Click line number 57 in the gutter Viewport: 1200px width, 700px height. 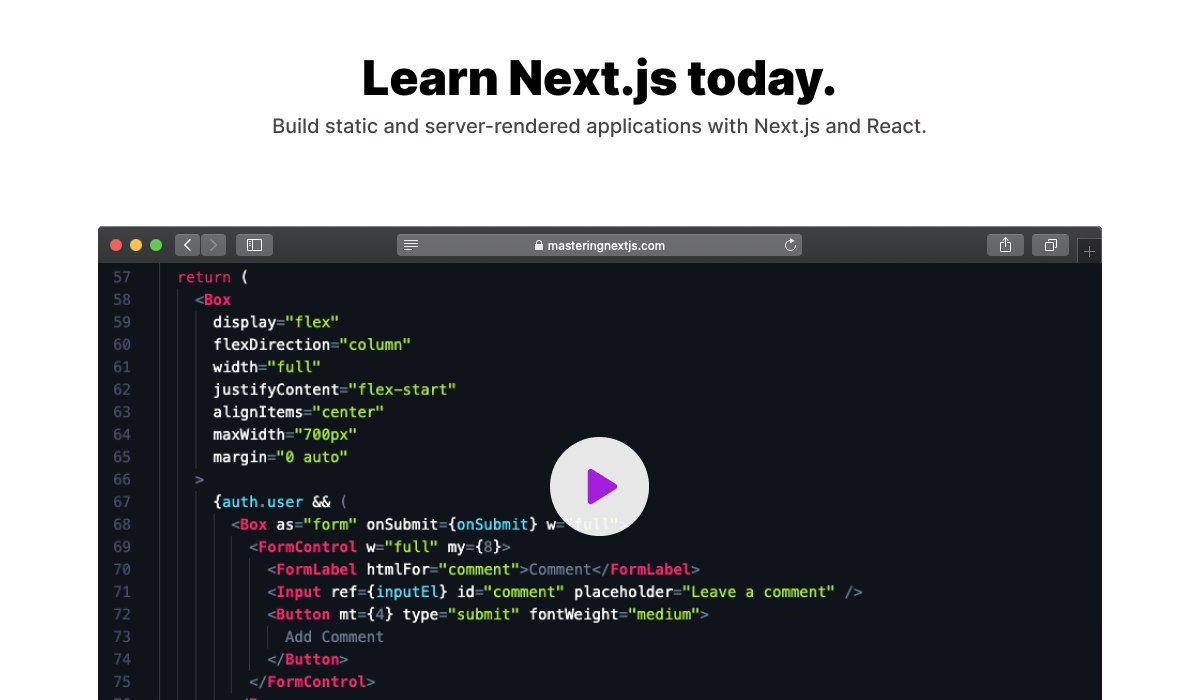pyautogui.click(x=122, y=277)
